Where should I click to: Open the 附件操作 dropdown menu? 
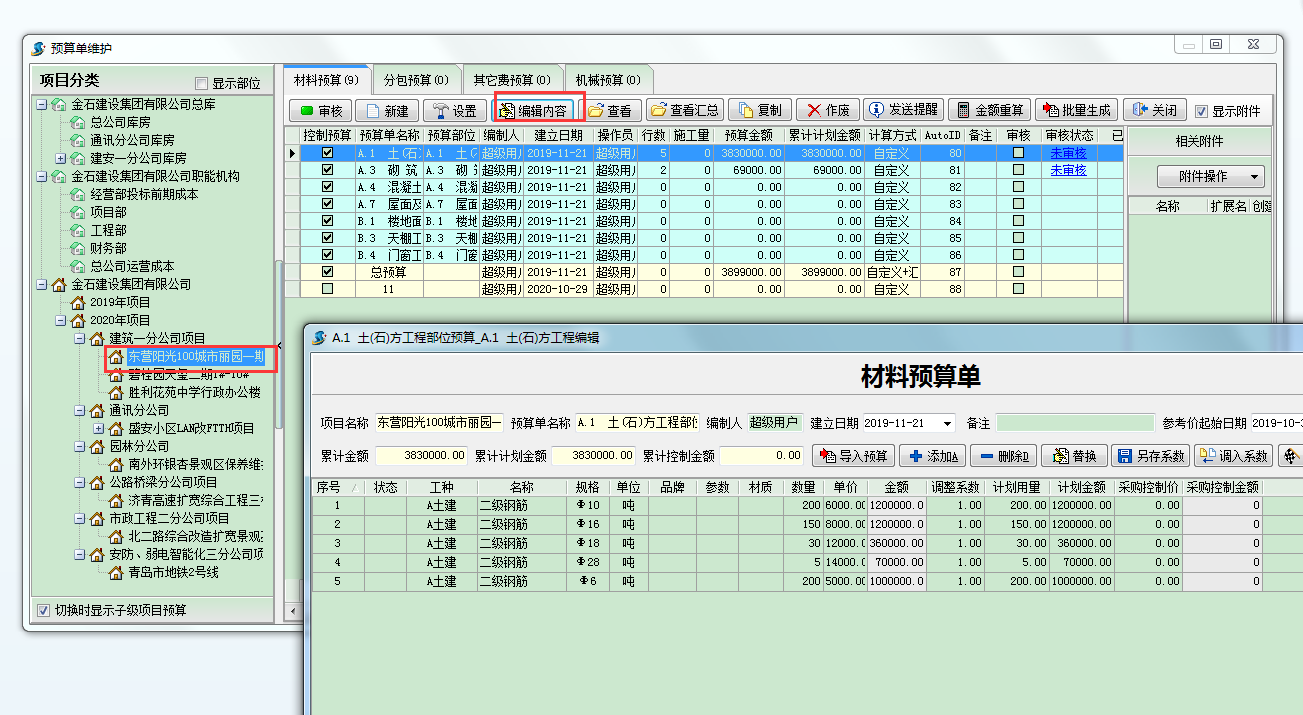1210,177
